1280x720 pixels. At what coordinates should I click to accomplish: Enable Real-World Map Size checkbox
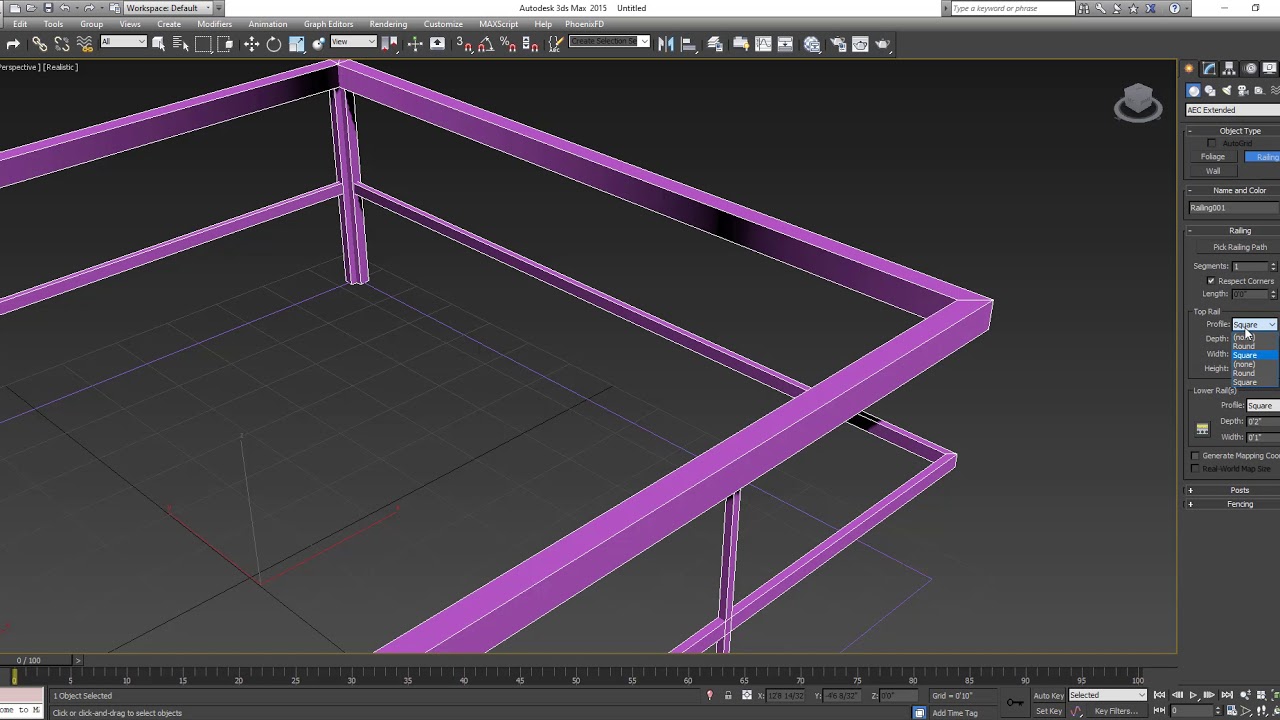point(1195,469)
